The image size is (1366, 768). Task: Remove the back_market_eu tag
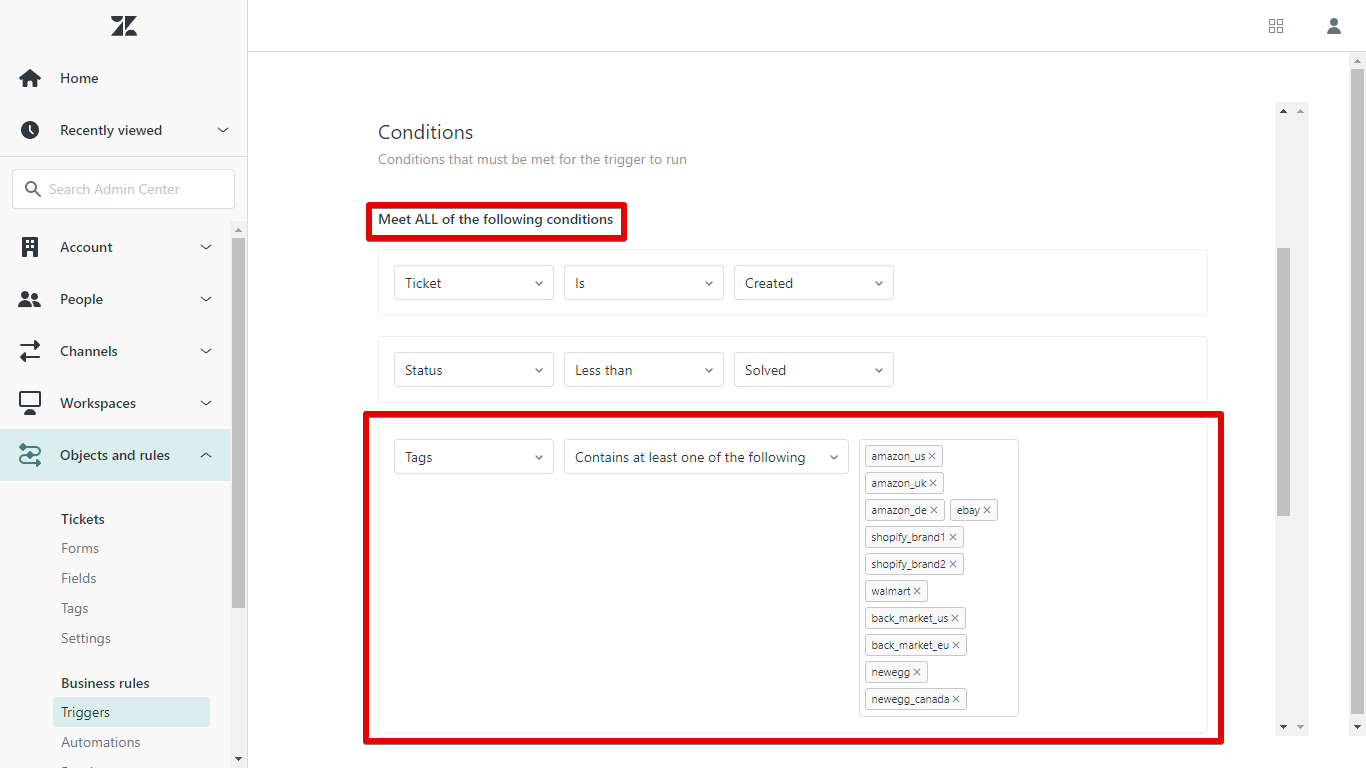click(956, 645)
